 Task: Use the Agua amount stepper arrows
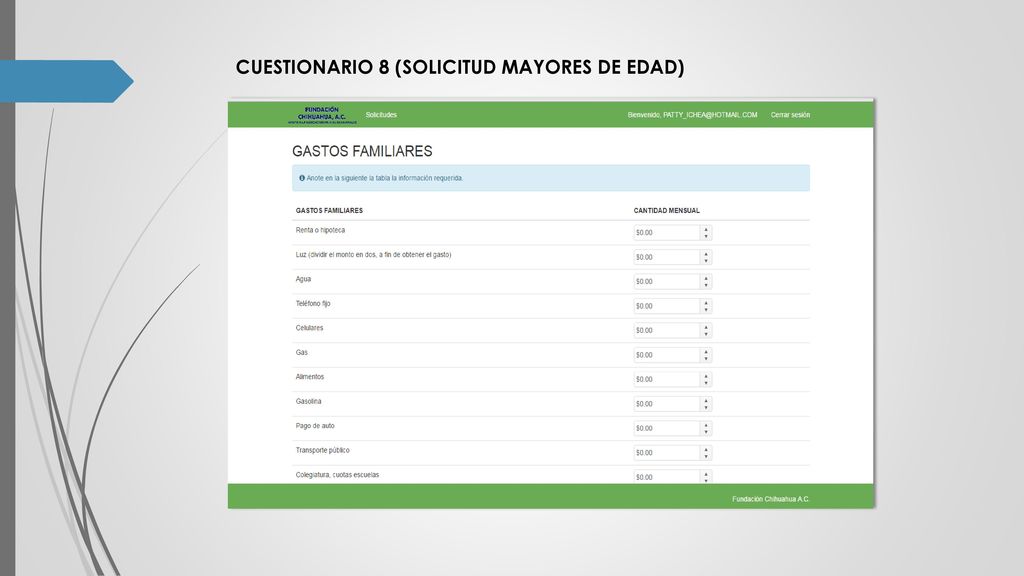coord(706,281)
